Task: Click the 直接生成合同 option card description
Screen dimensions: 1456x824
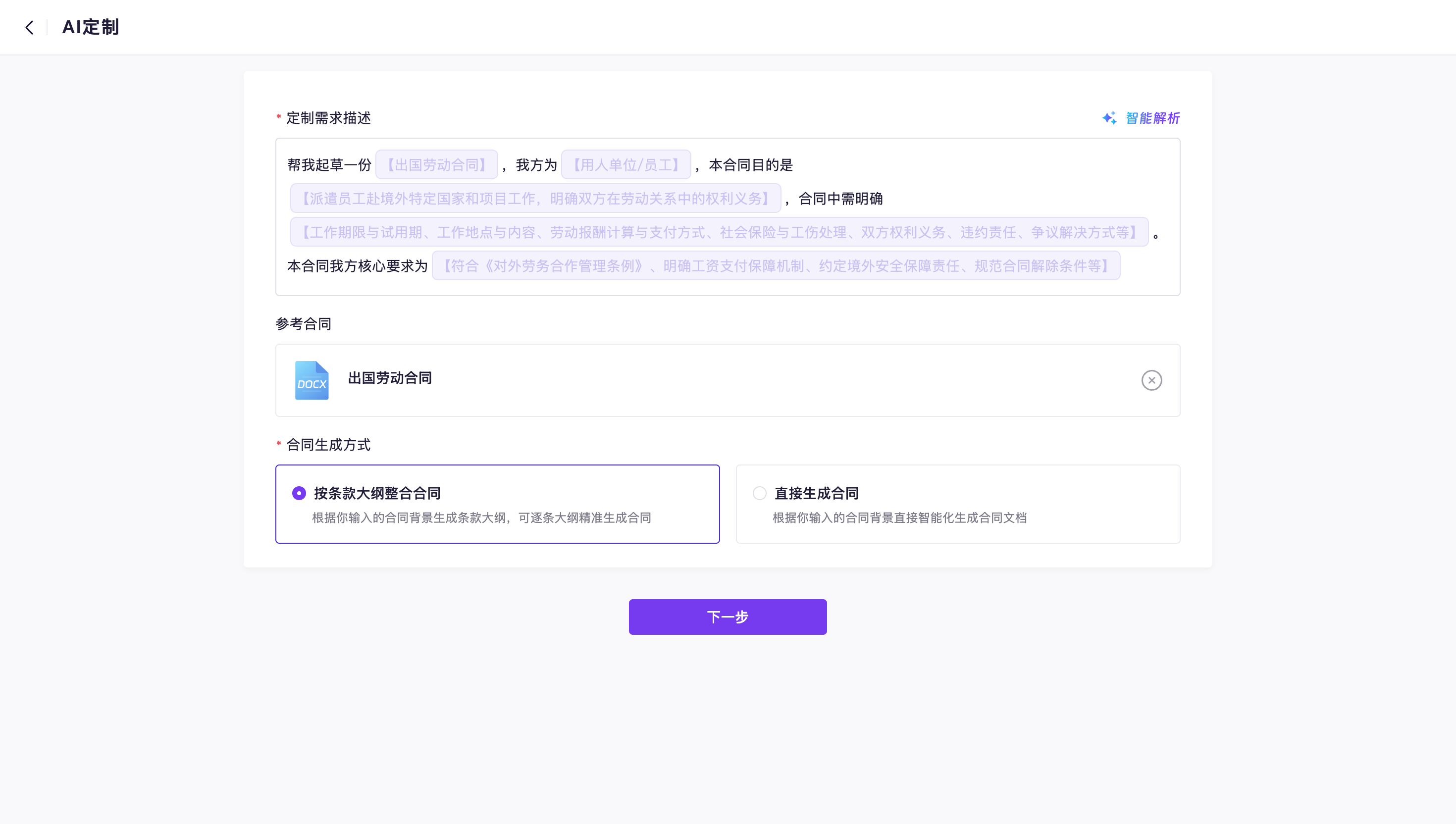Action: [899, 518]
